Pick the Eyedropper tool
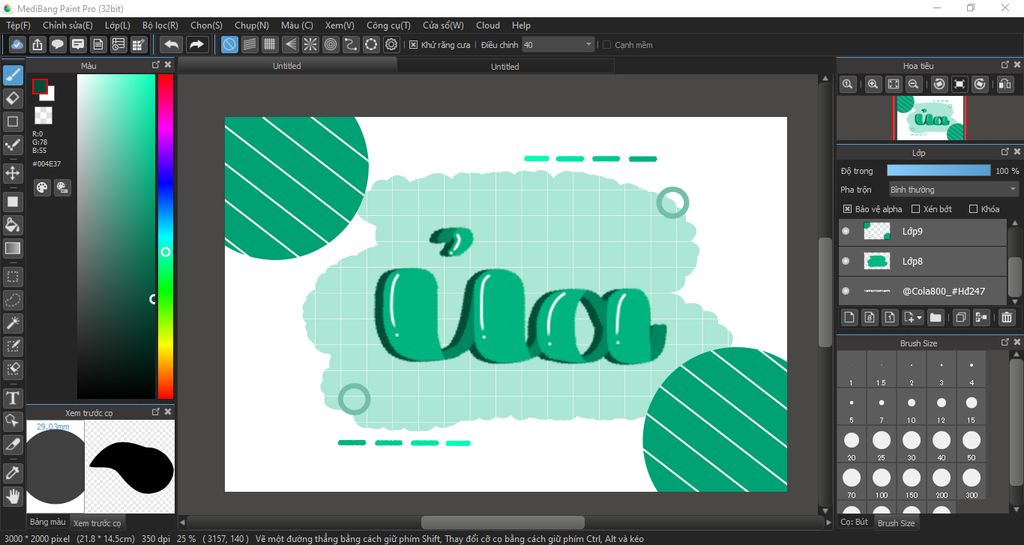This screenshot has height=545, width=1024. point(13,471)
